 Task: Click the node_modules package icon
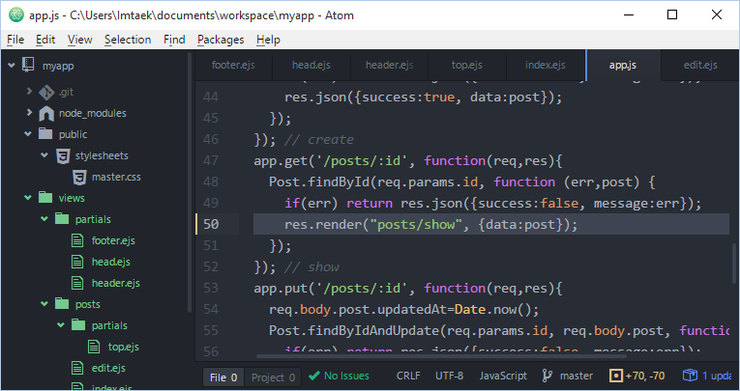click(x=46, y=113)
